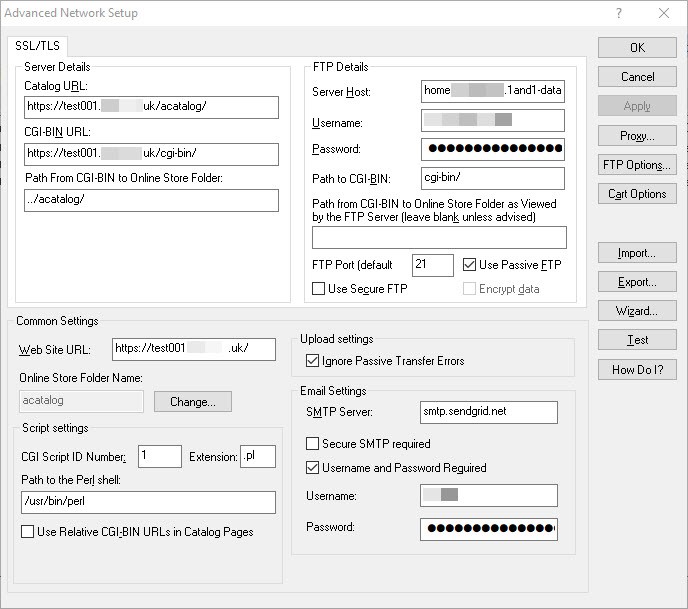Click Change for Online Store Folder

click(x=192, y=401)
